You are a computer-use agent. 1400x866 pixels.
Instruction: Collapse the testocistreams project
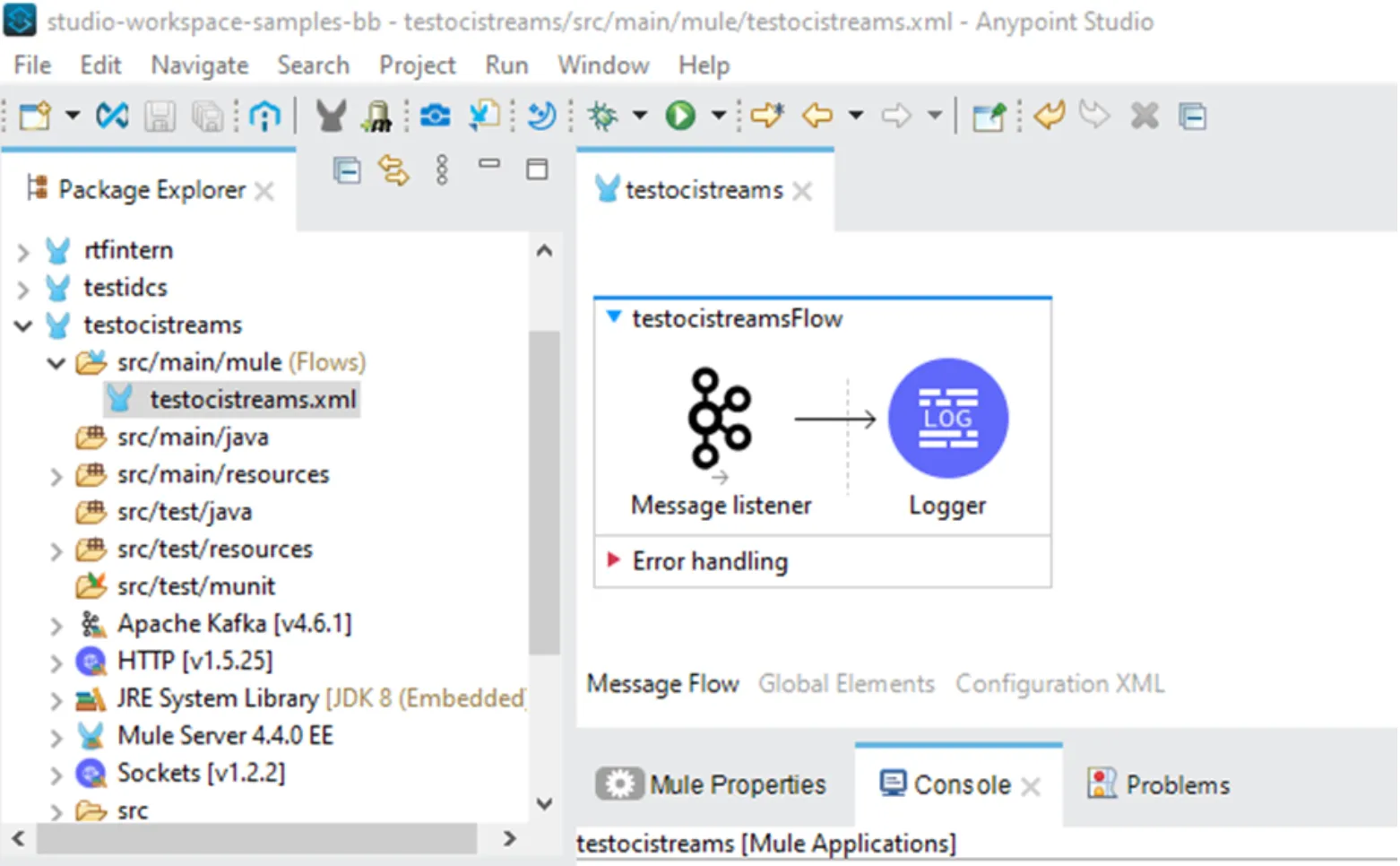click(x=22, y=325)
